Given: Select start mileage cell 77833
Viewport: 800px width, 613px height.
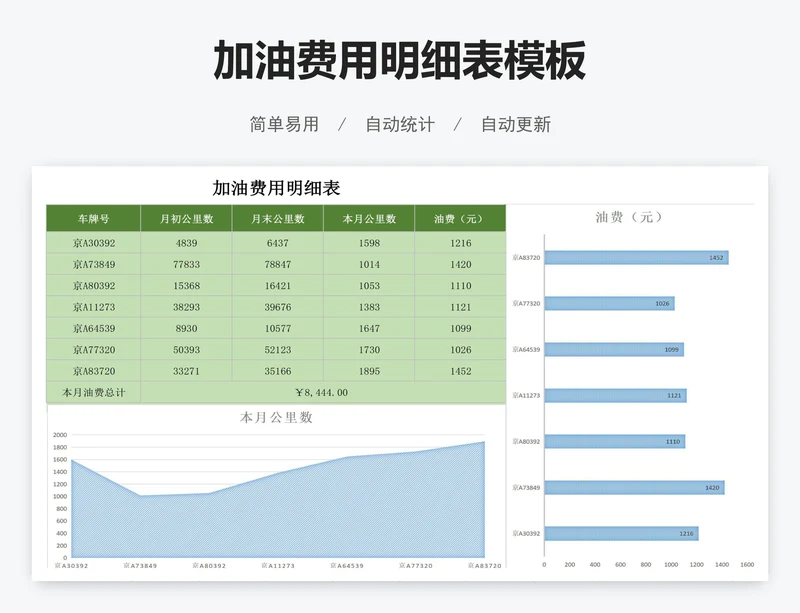Looking at the screenshot, I should 186,264.
